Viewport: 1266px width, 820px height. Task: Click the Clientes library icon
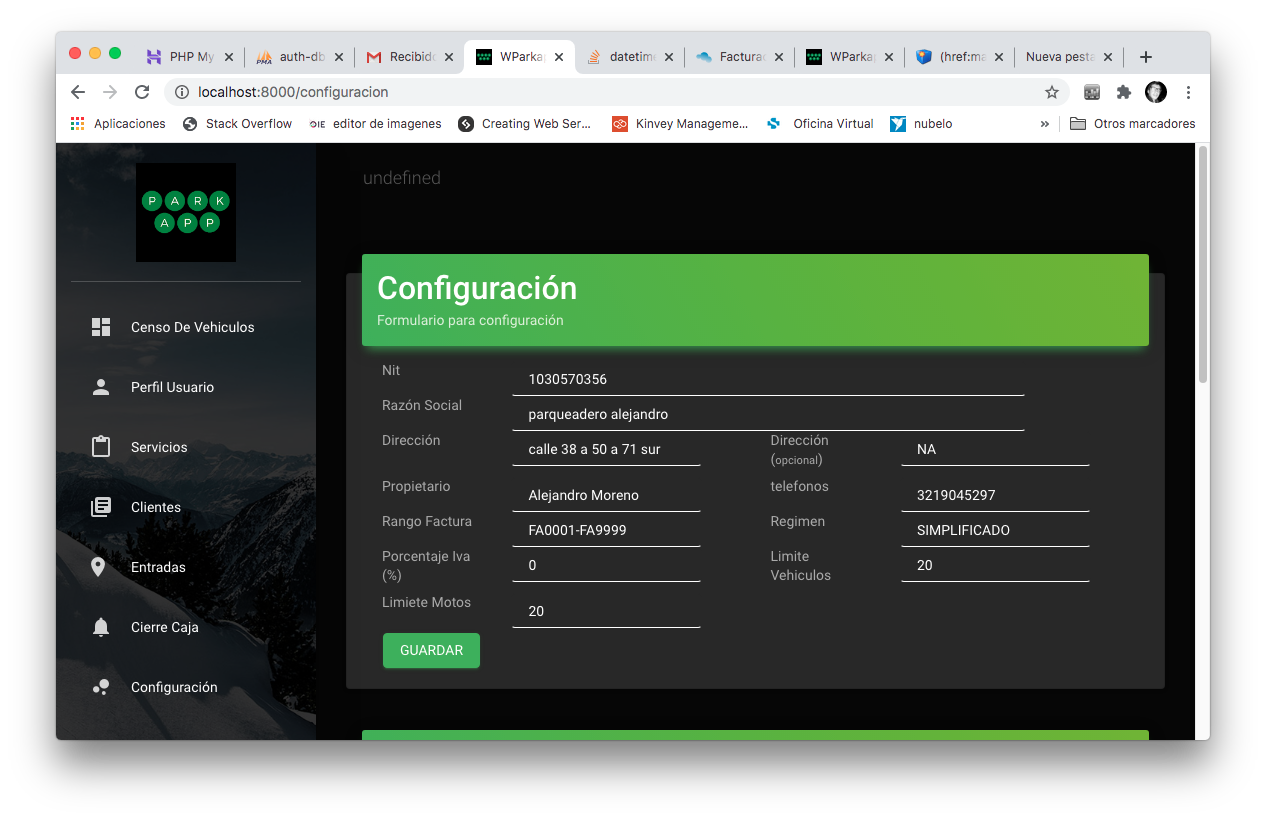click(x=101, y=507)
